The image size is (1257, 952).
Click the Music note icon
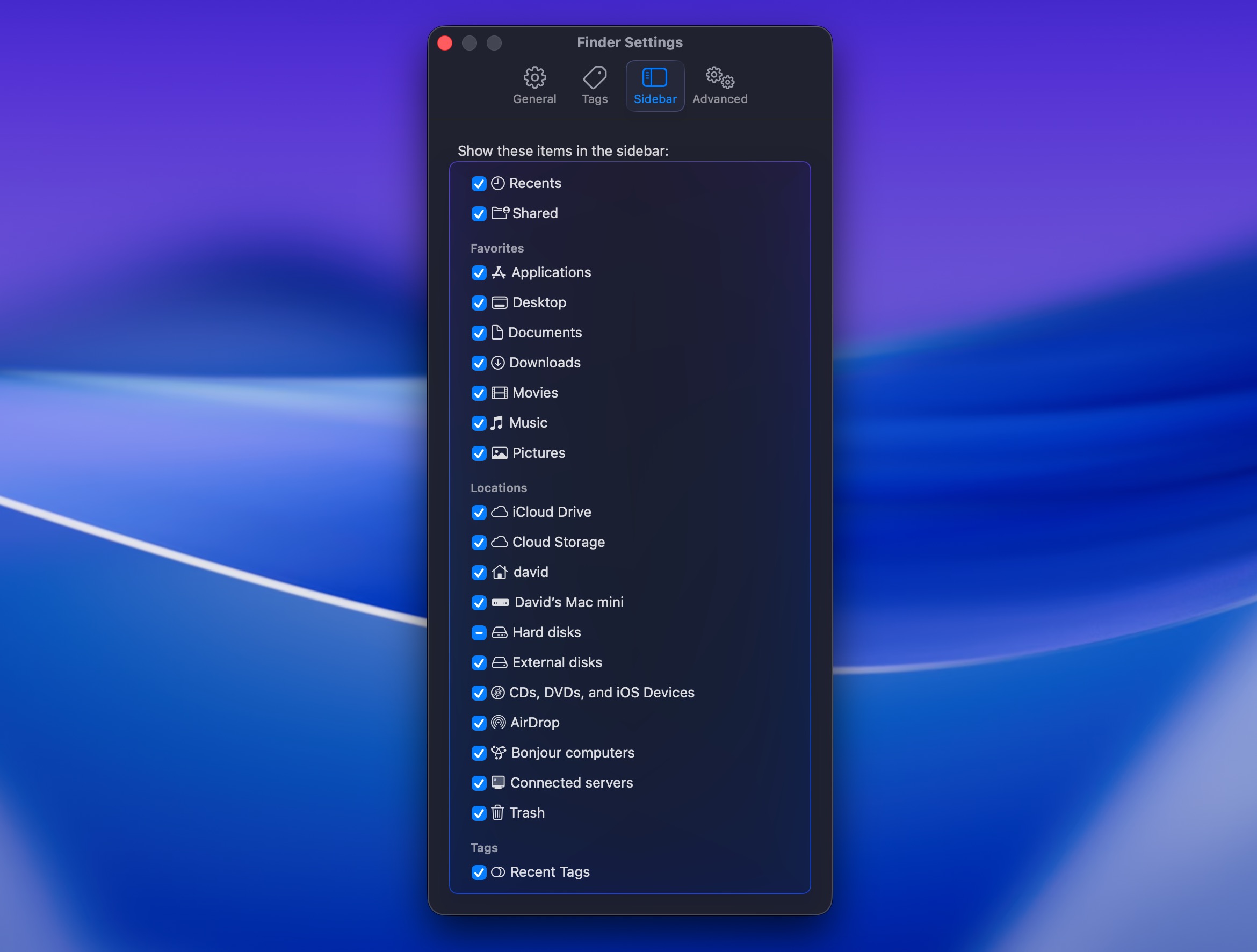tap(497, 423)
